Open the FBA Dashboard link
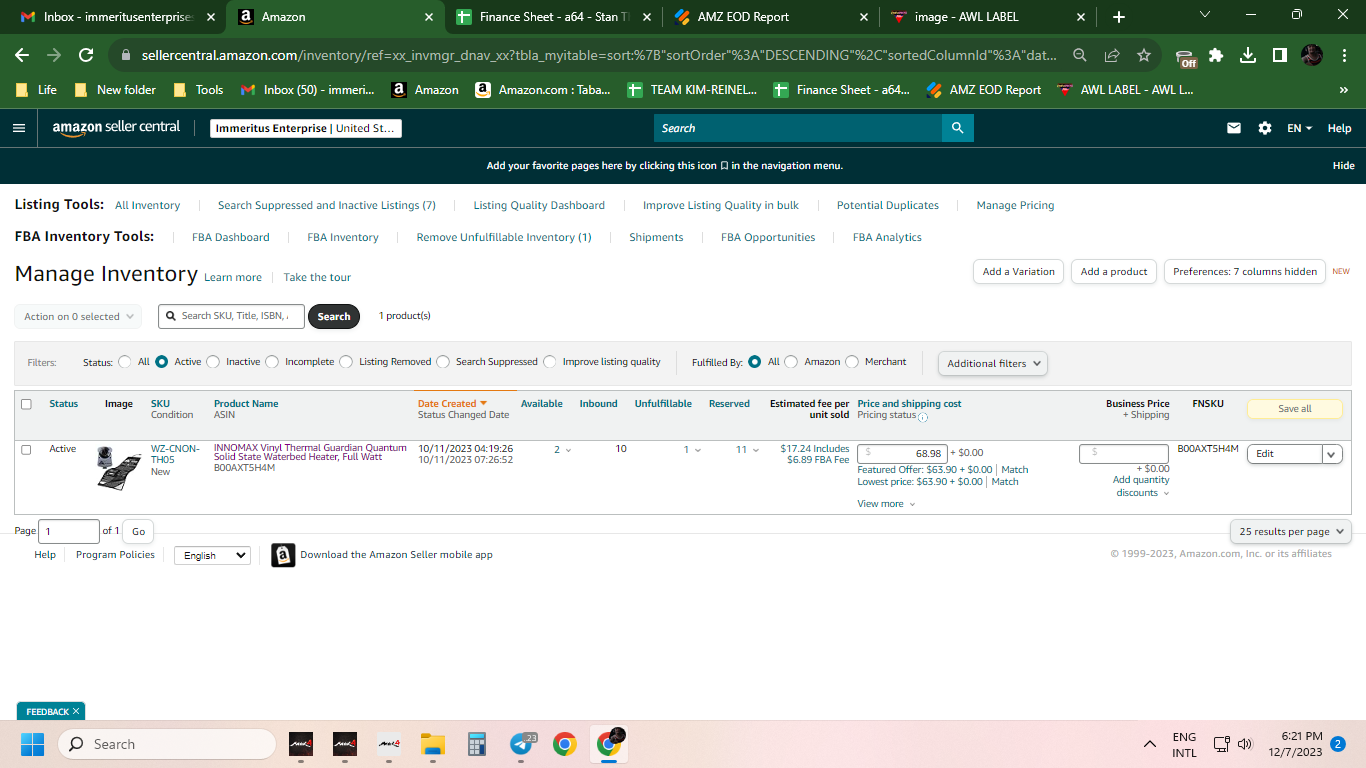Screen dimensions: 1366x768 [x=231, y=237]
